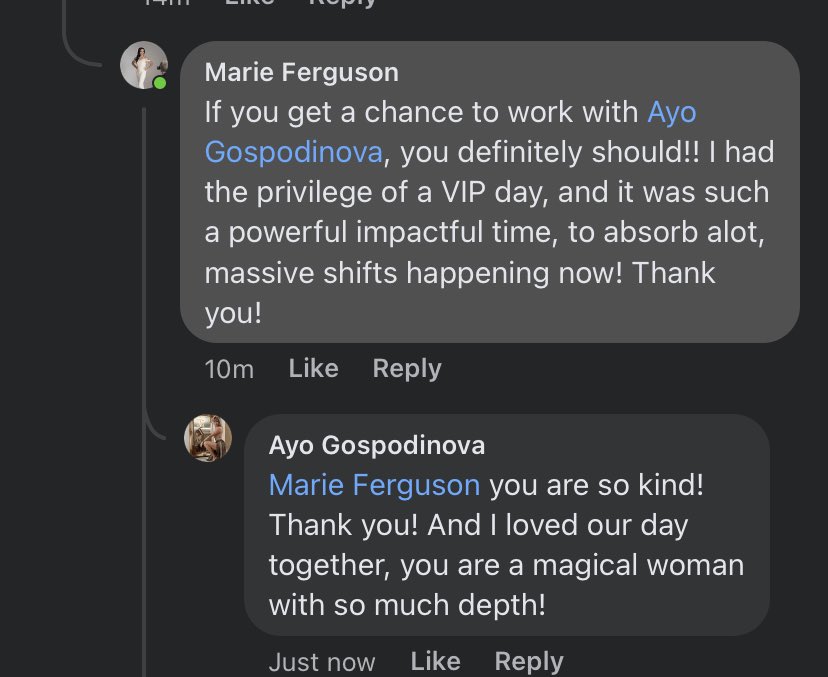The width and height of the screenshot is (828, 677).
Task: Open Ayo Gospodinova's profile picture thumbnail
Action: pos(208,438)
